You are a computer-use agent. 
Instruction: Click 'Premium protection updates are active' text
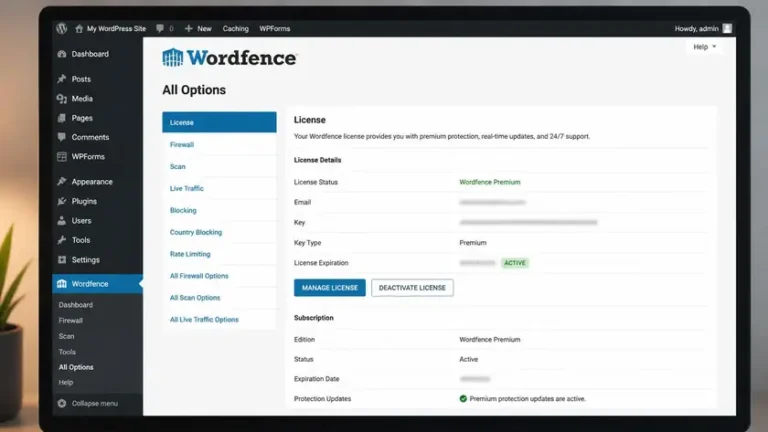[x=528, y=399]
